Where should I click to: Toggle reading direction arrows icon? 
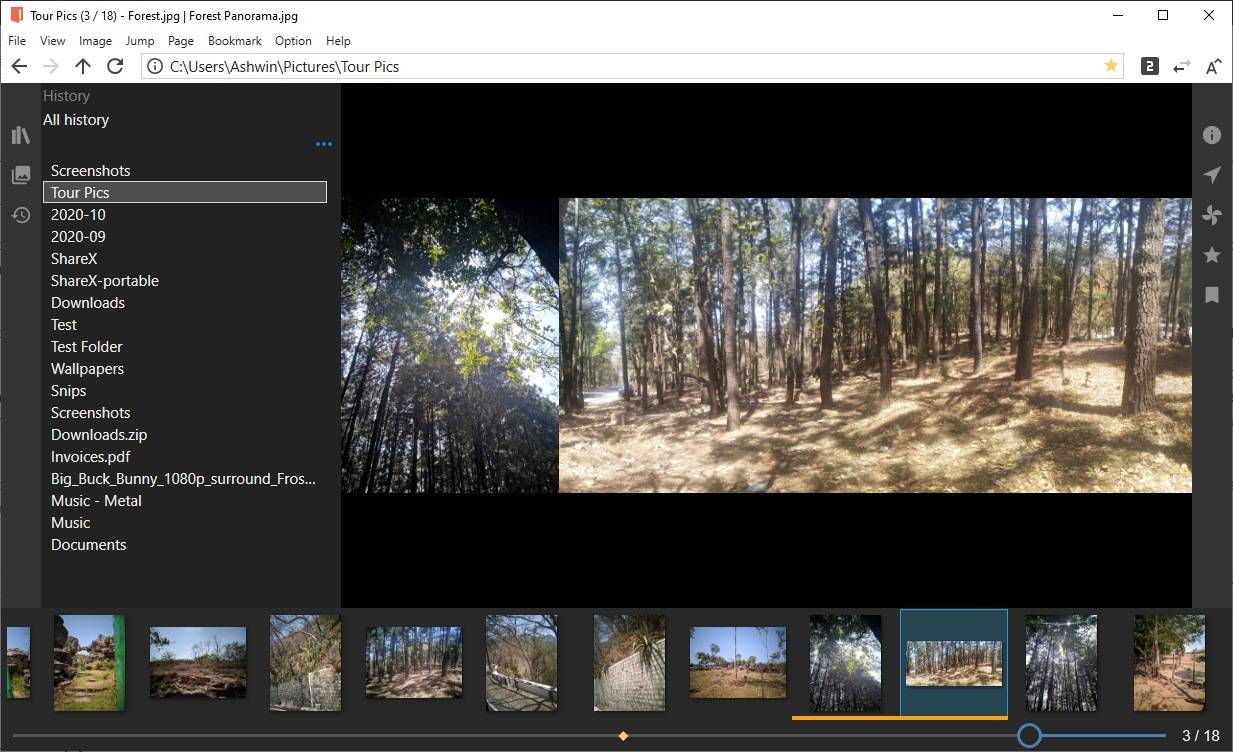1182,66
